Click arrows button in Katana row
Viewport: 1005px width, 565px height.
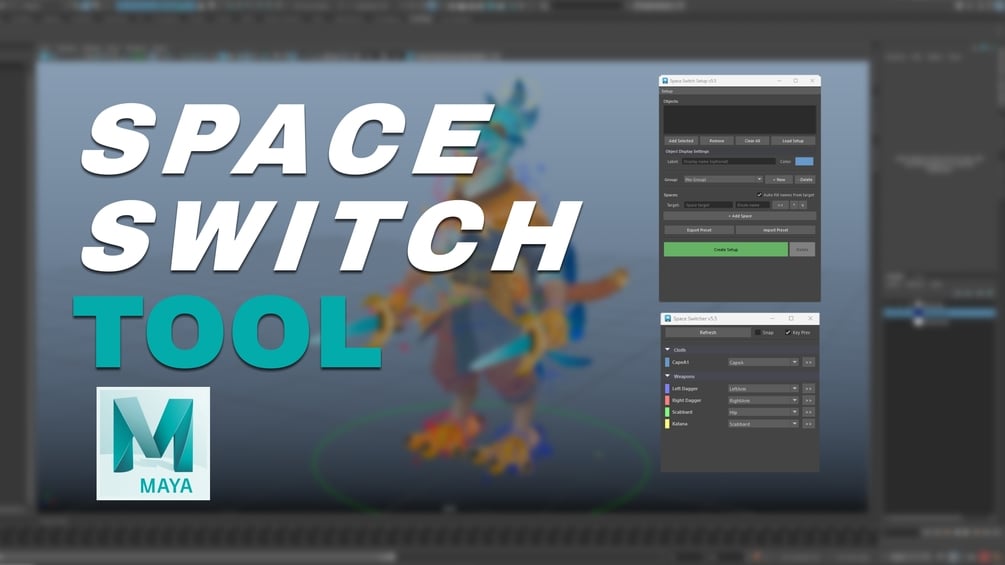(808, 423)
